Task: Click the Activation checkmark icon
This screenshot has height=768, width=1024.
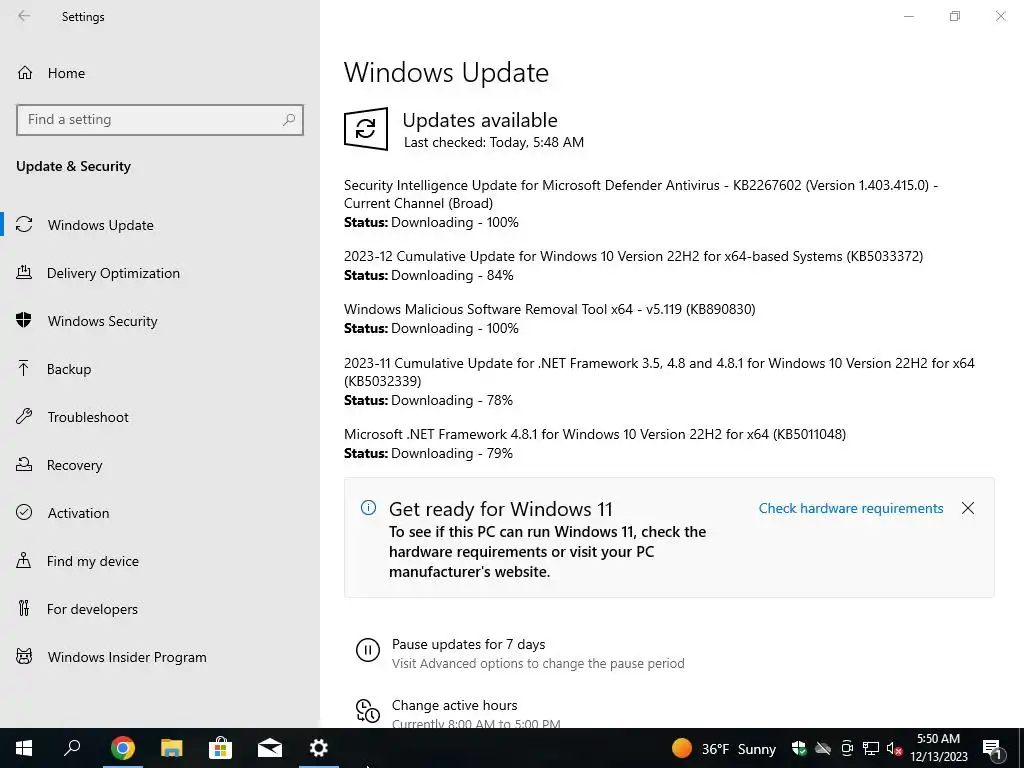Action: coord(24,513)
